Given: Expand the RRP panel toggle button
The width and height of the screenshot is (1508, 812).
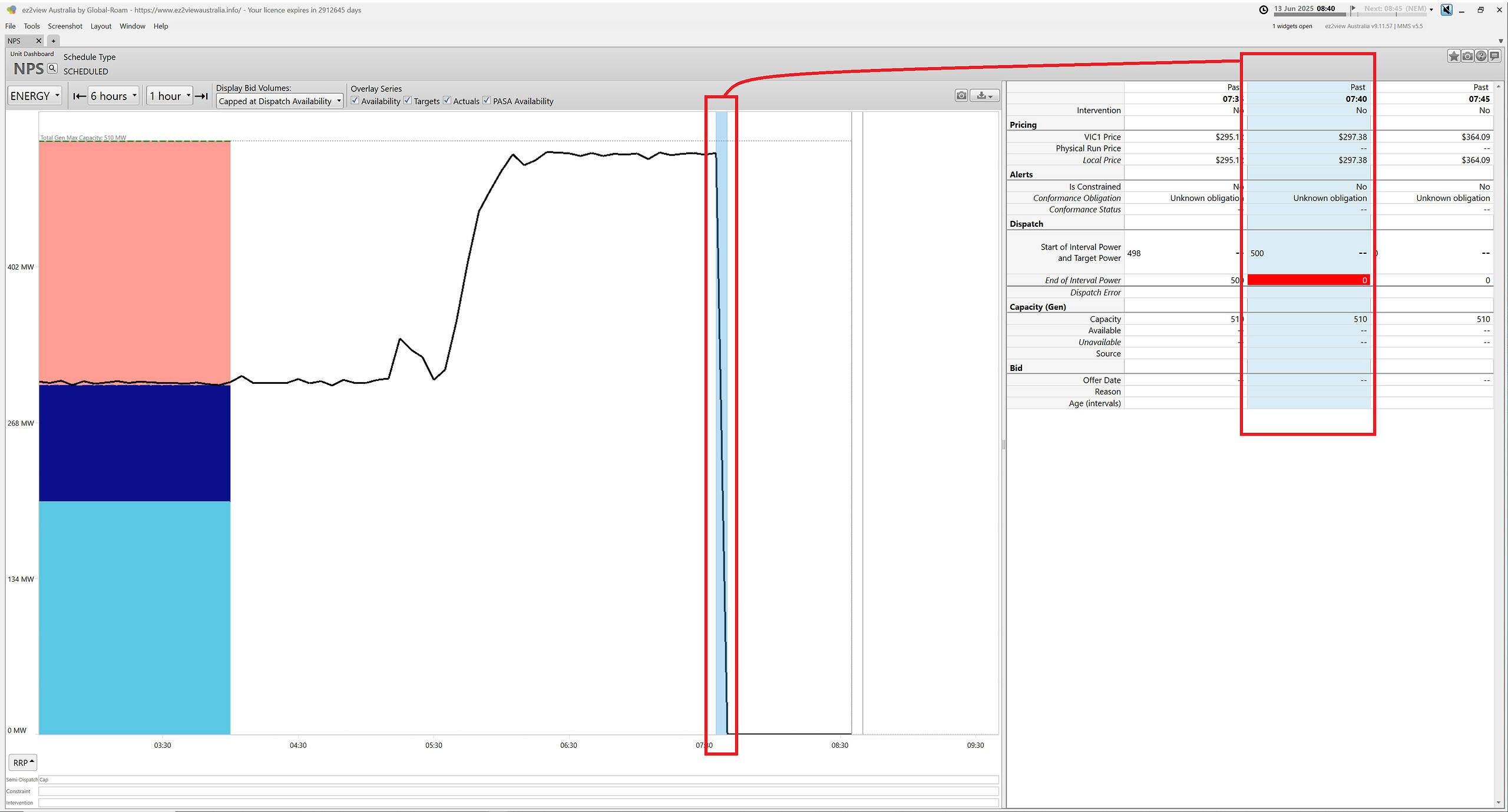Looking at the screenshot, I should point(24,762).
